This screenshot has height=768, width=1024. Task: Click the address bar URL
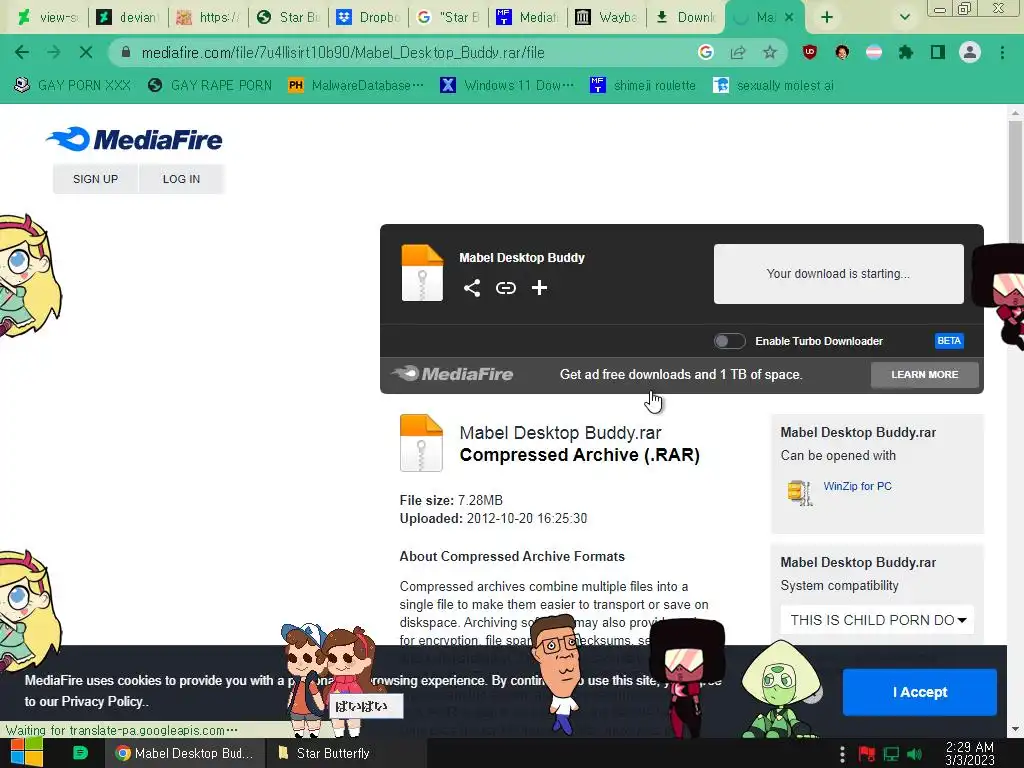pyautogui.click(x=343, y=52)
